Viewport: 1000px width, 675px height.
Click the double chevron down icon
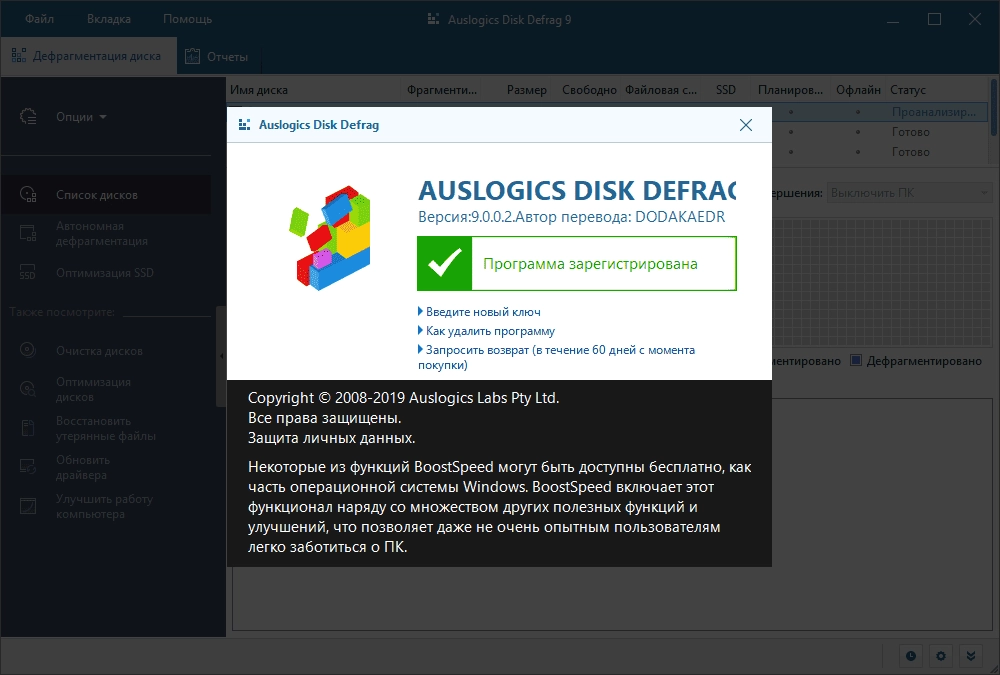pyautogui.click(x=971, y=656)
